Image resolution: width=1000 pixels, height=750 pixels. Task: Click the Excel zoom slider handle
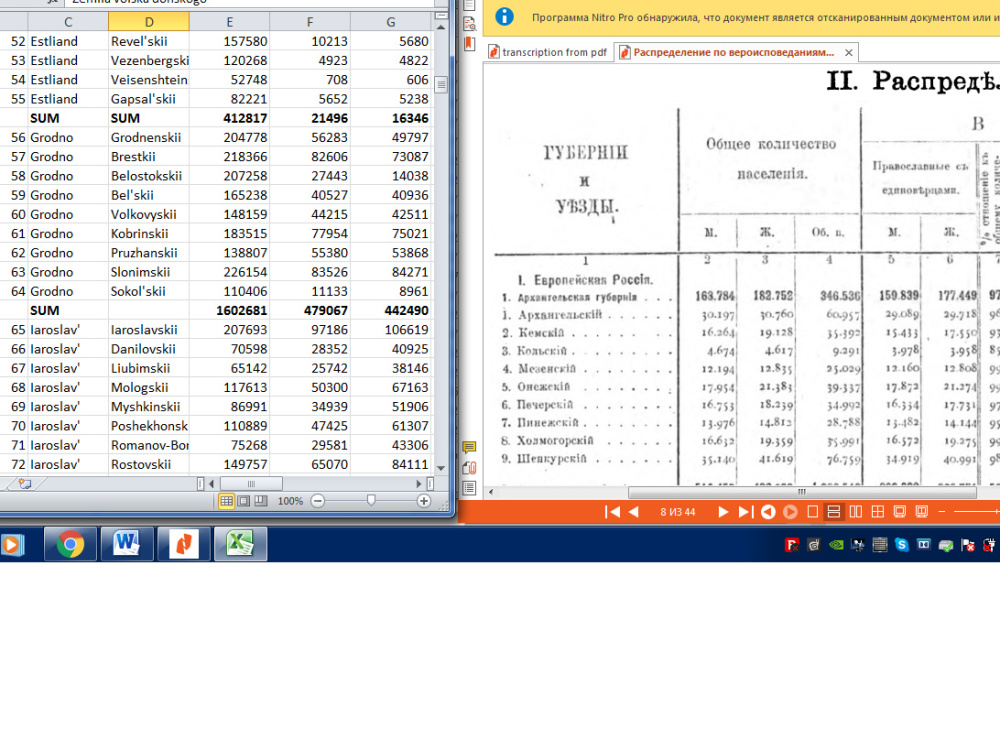371,501
